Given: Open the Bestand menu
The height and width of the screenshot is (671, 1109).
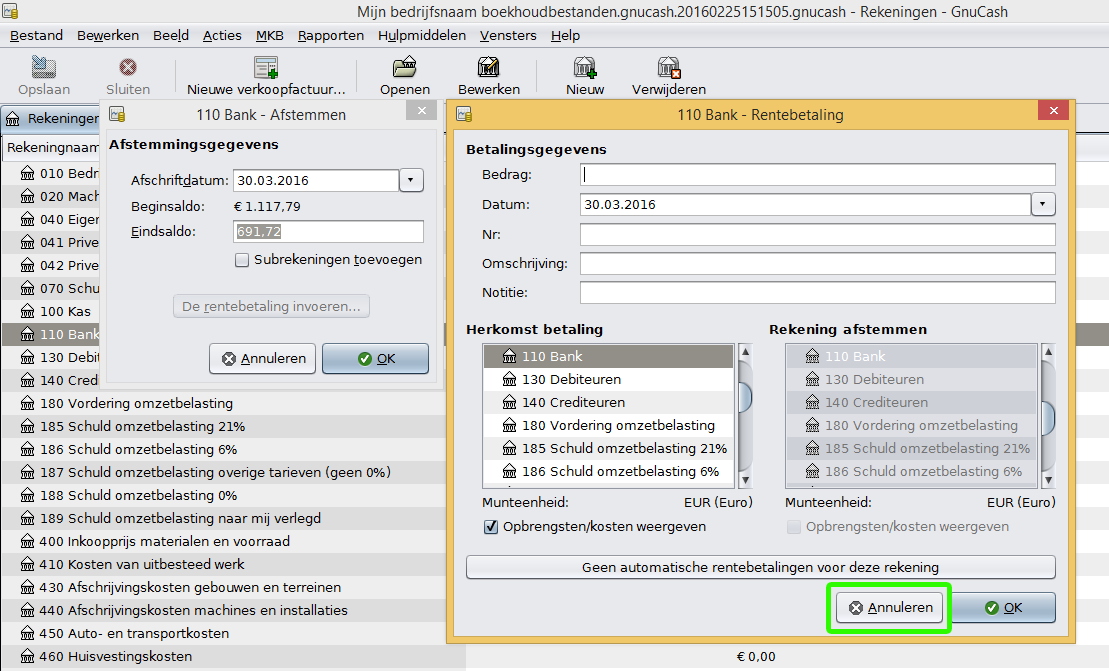Looking at the screenshot, I should pos(36,35).
